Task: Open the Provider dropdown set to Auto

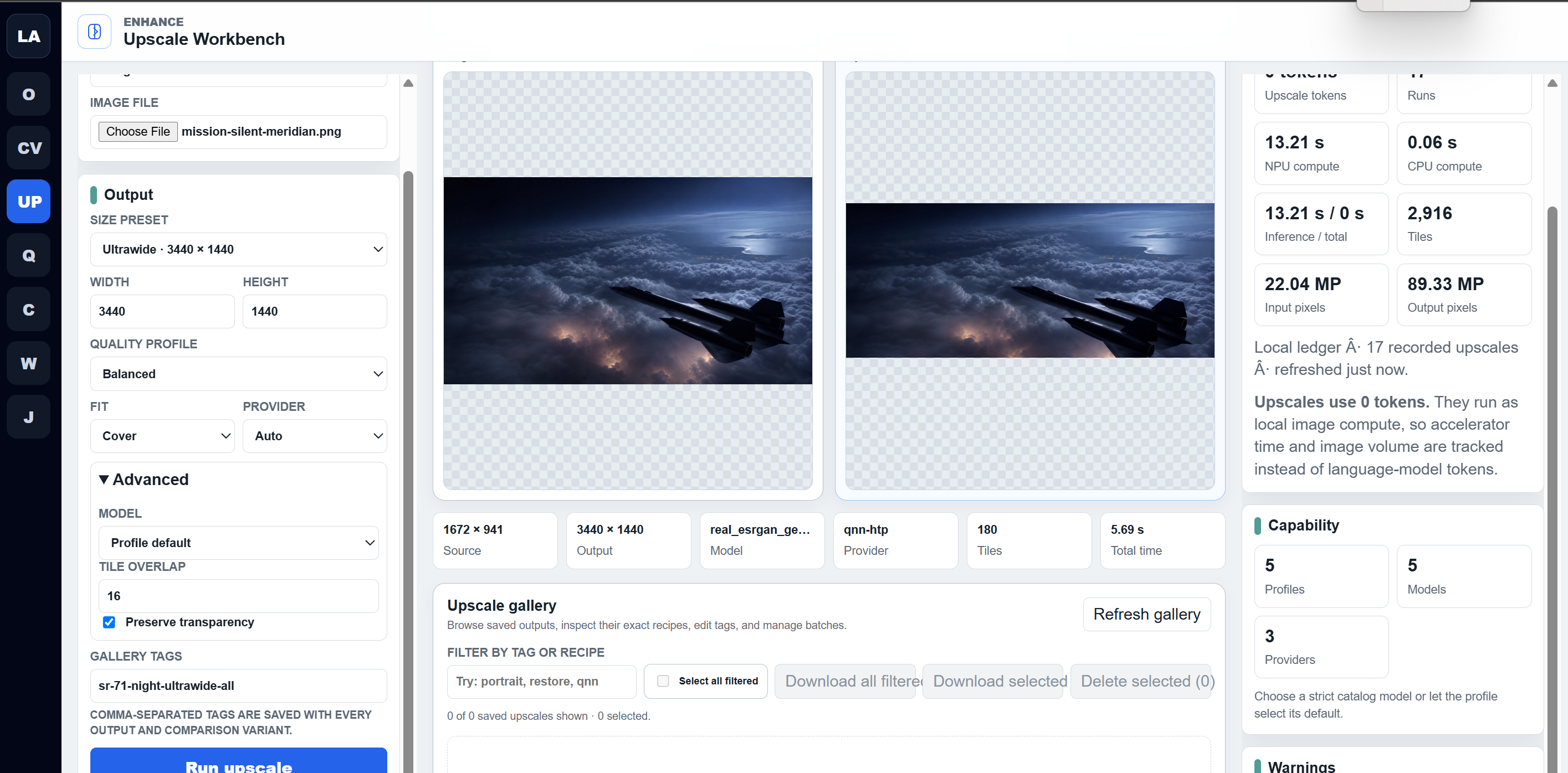Action: tap(315, 436)
